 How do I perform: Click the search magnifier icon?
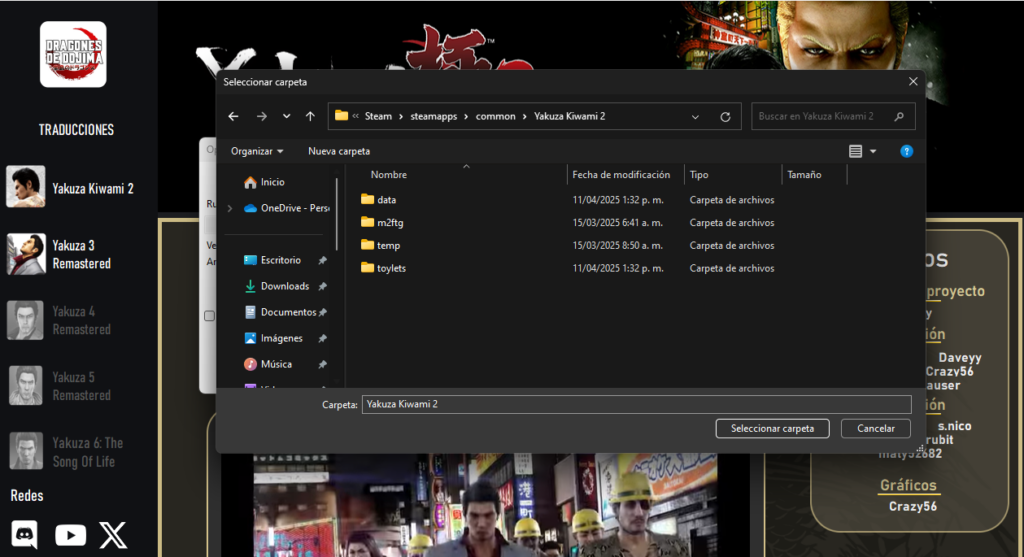coord(899,116)
